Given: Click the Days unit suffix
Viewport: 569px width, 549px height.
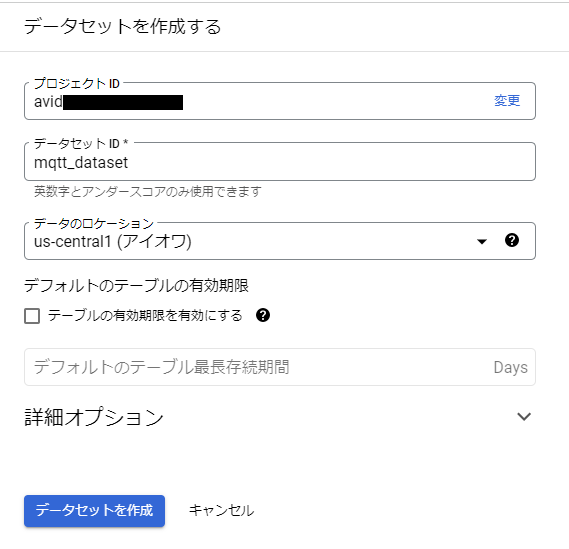Looking at the screenshot, I should pyautogui.click(x=510, y=367).
